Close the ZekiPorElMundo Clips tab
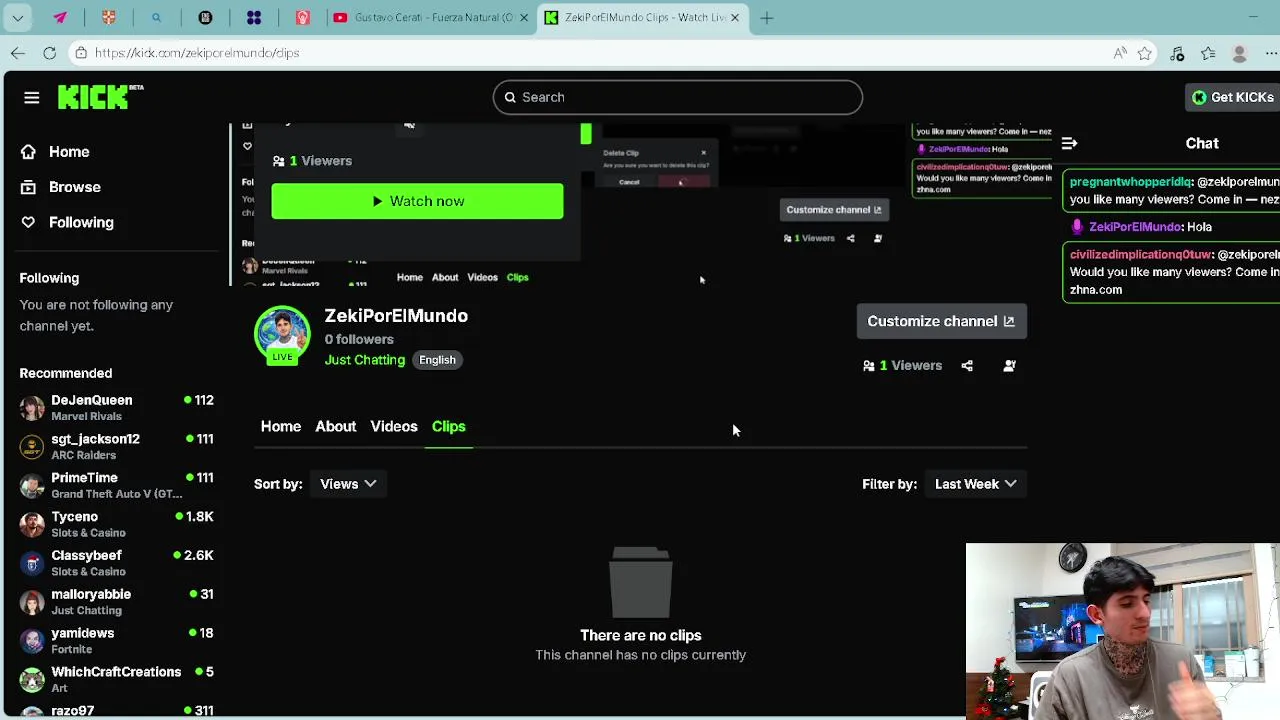Image resolution: width=1280 pixels, height=720 pixels. [735, 18]
